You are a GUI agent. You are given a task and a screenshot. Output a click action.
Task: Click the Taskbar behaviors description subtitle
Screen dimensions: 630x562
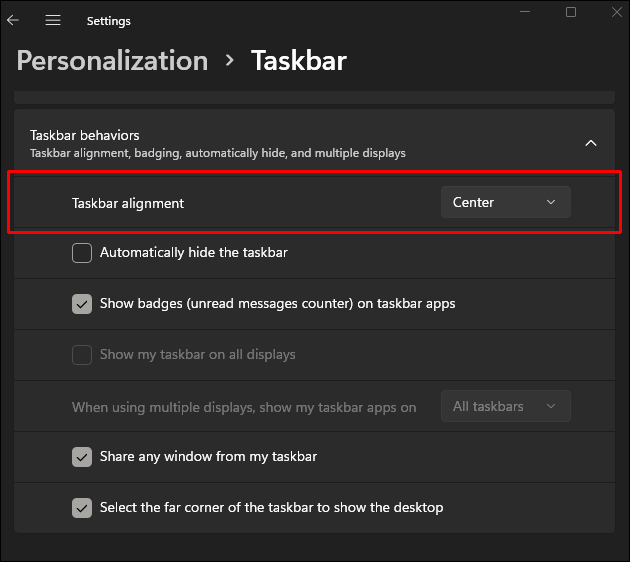[x=218, y=154]
